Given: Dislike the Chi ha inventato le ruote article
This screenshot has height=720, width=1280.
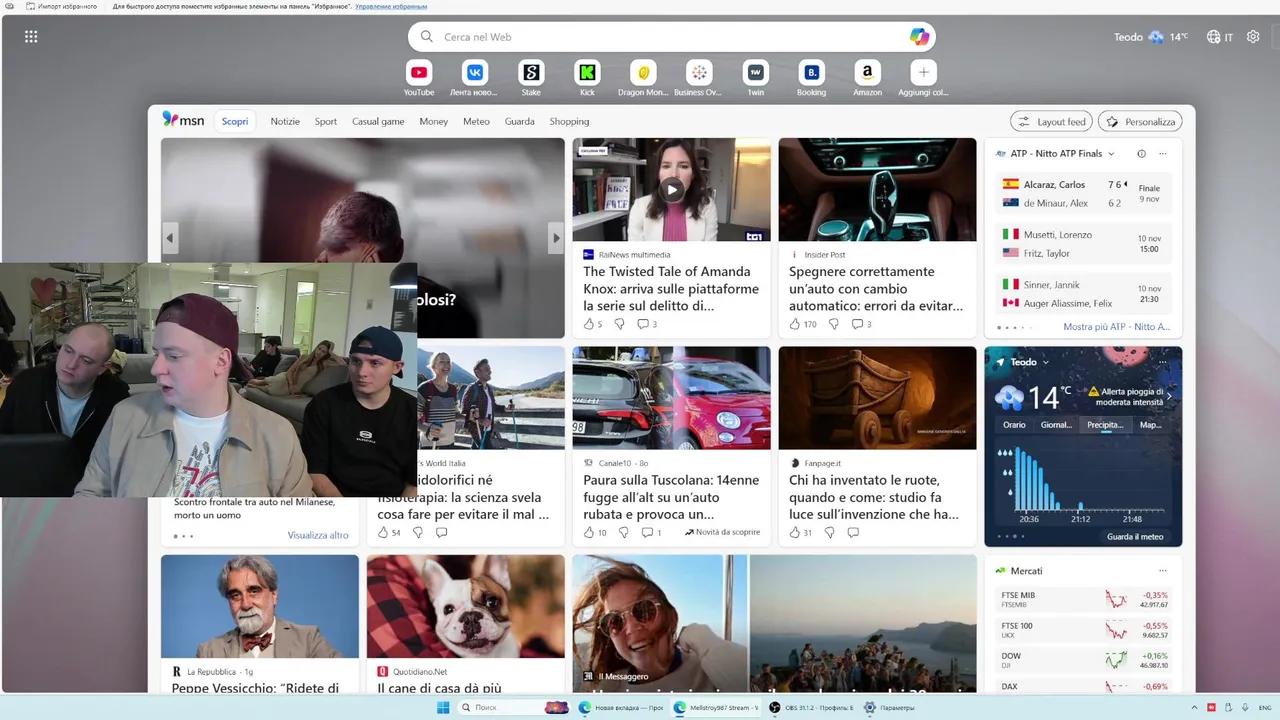Looking at the screenshot, I should (829, 533).
